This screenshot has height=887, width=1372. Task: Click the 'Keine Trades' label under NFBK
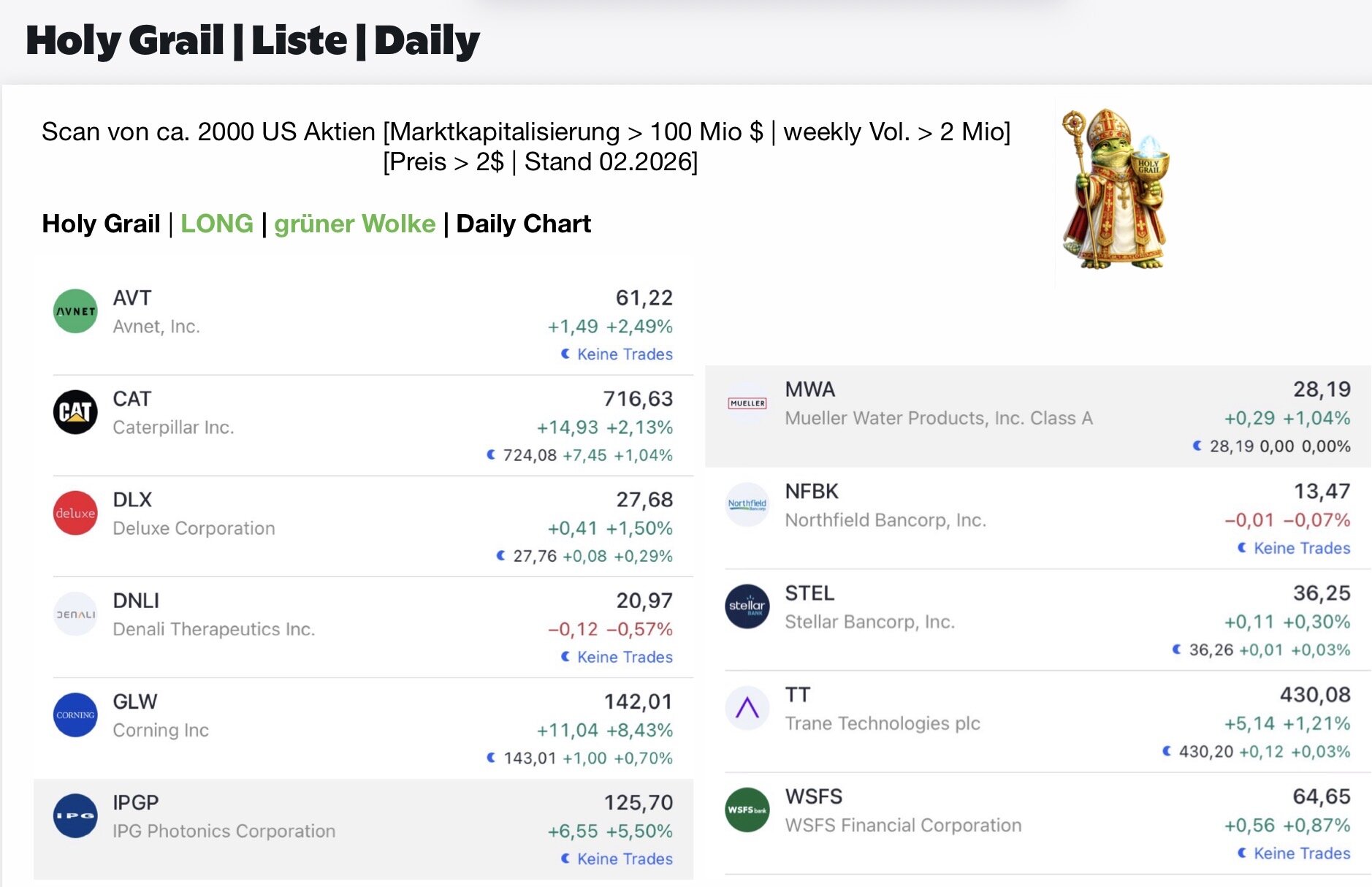pos(1301,548)
